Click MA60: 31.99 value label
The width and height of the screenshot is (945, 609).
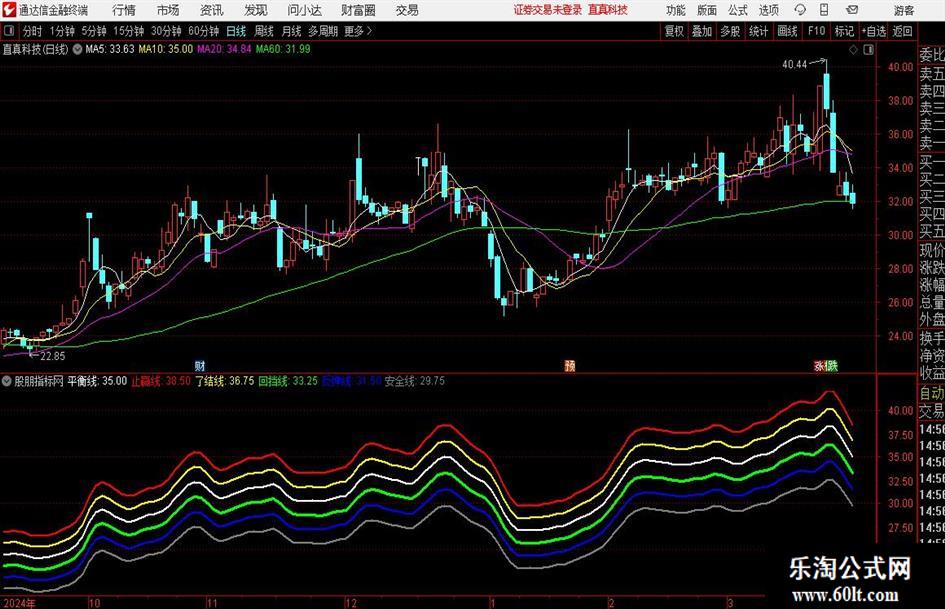283,49
